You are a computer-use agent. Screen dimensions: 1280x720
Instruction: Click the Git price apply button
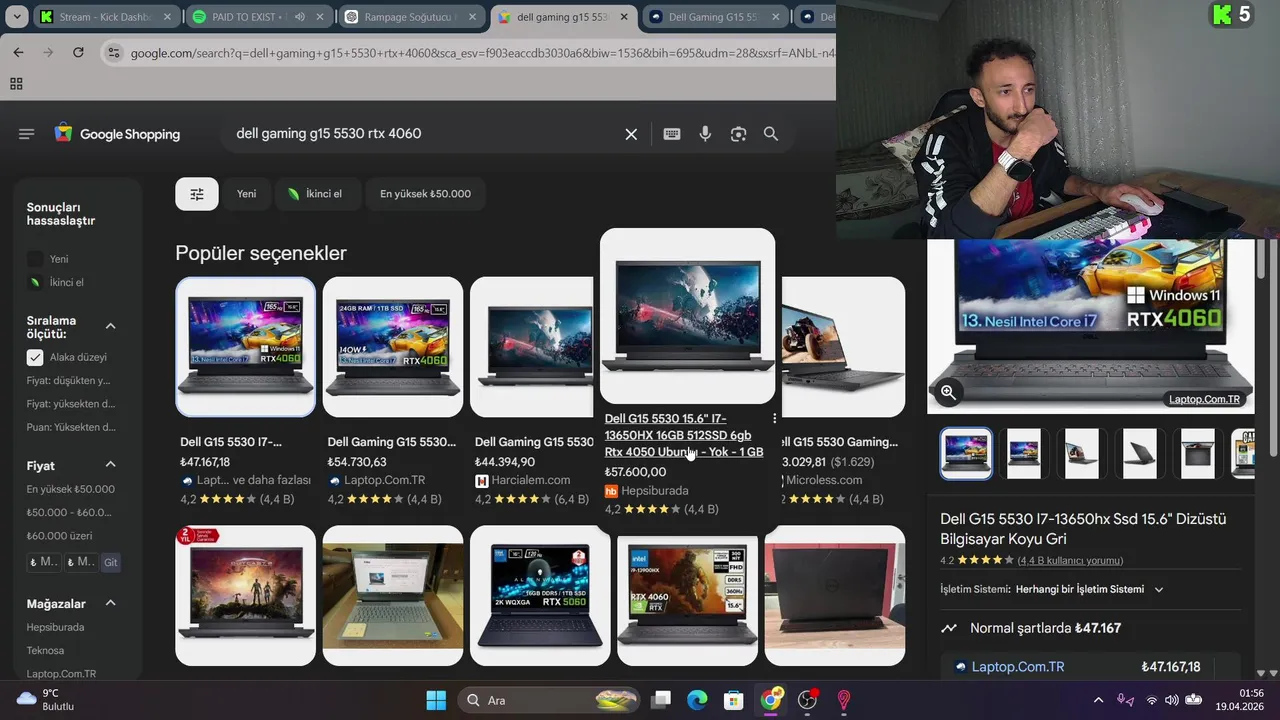pos(111,563)
